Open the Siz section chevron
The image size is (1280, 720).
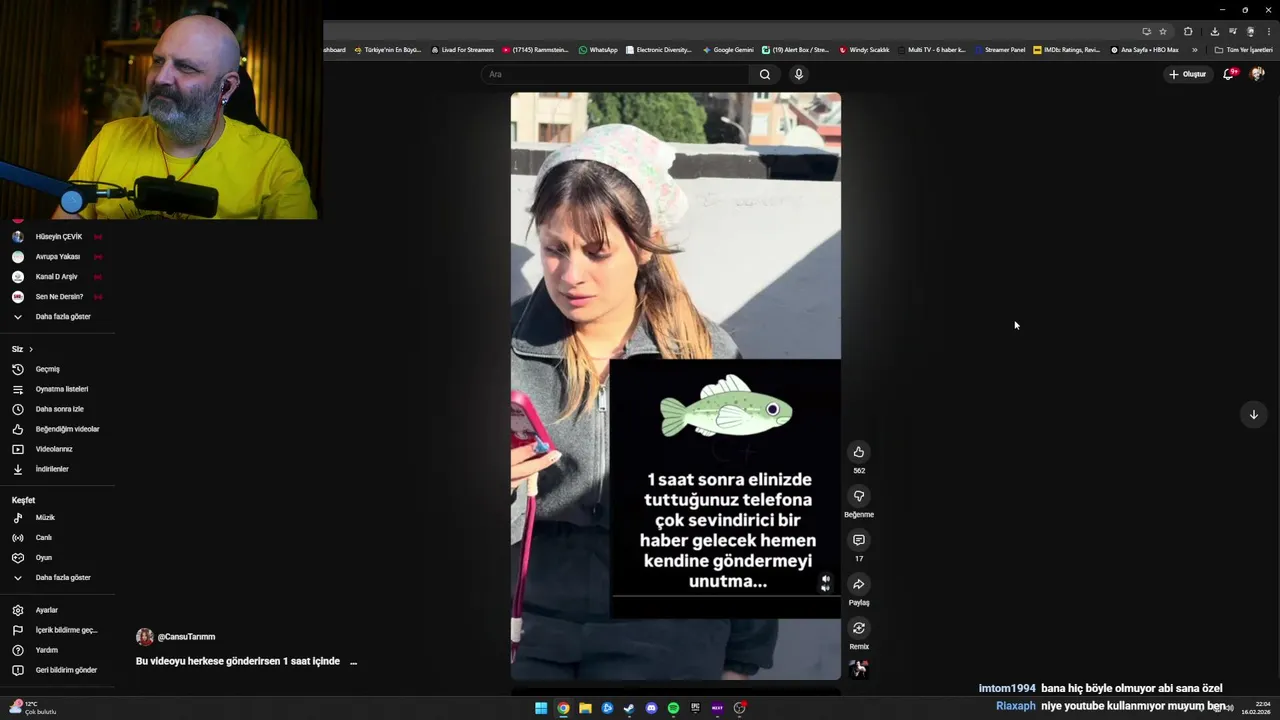(x=31, y=349)
